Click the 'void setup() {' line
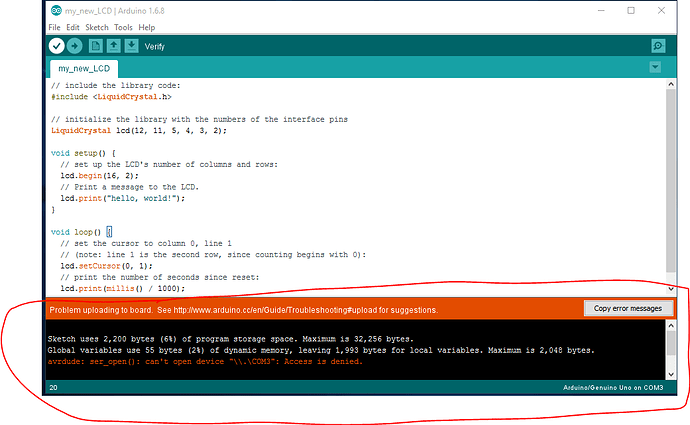Viewport: 690px width, 425px height. (x=83, y=153)
